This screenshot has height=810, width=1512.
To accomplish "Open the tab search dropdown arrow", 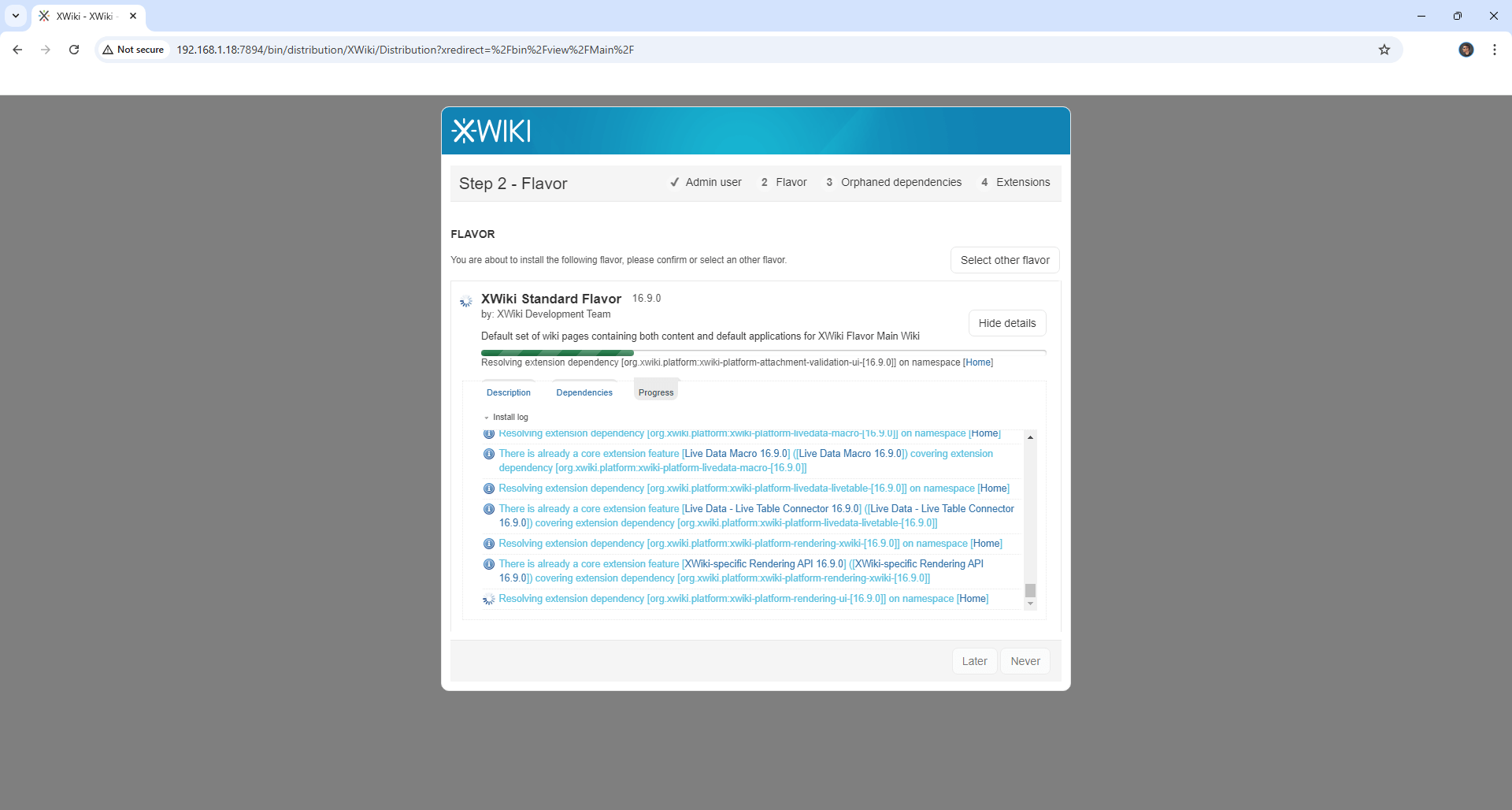I will (x=16, y=16).
